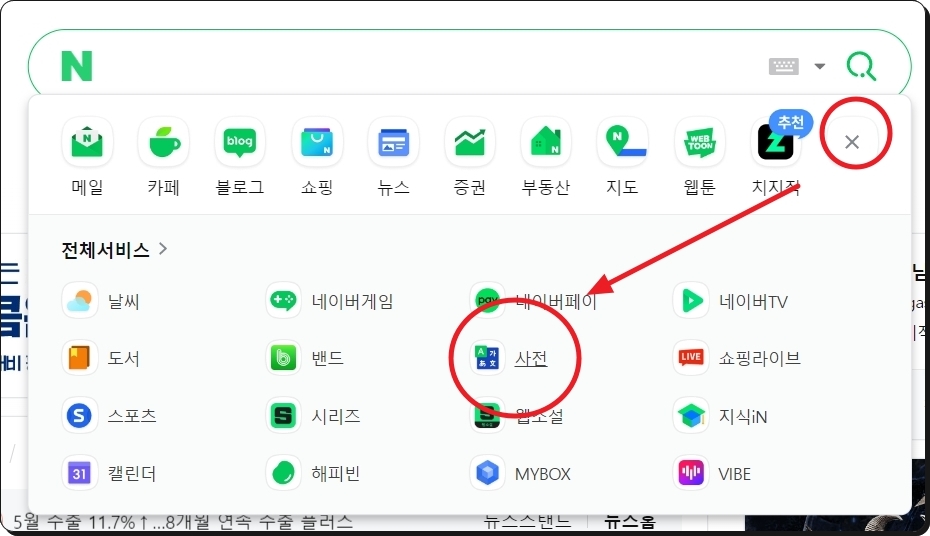Click the 도서 book icon
Viewport: 930px width, 536px height.
(79, 358)
